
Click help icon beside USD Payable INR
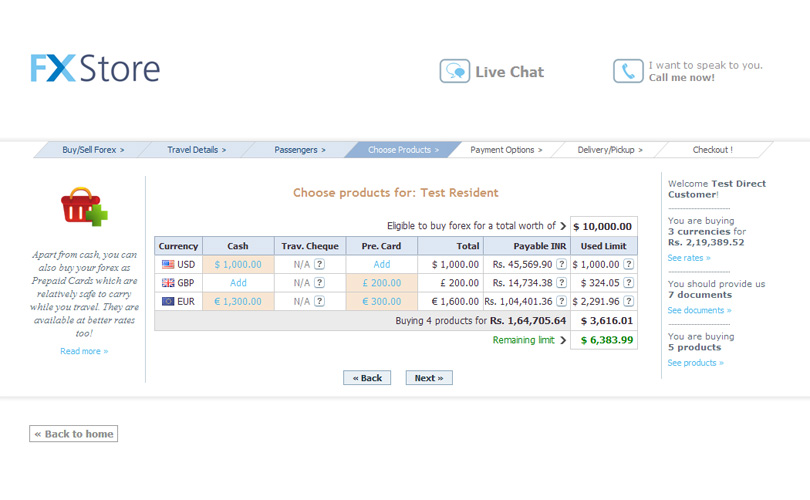click(x=561, y=265)
